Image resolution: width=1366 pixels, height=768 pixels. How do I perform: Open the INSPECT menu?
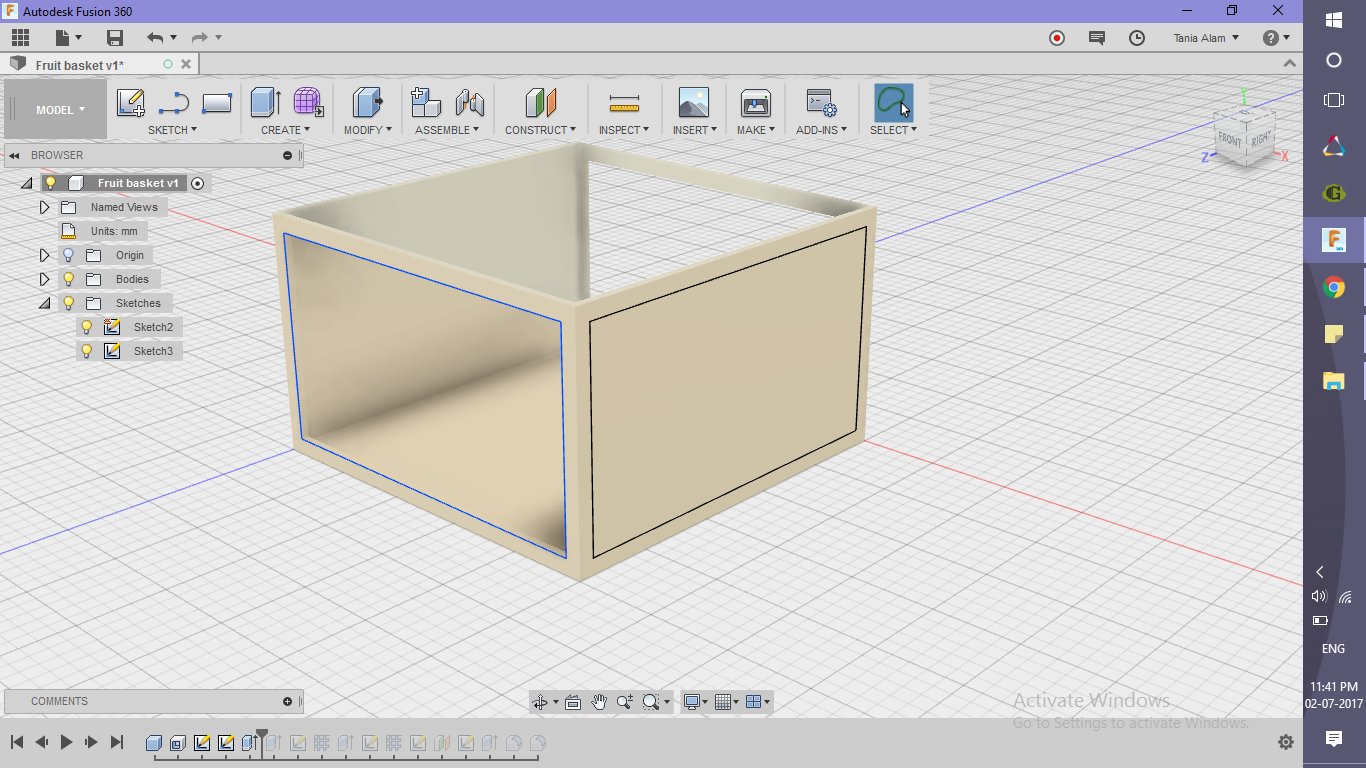(x=624, y=130)
